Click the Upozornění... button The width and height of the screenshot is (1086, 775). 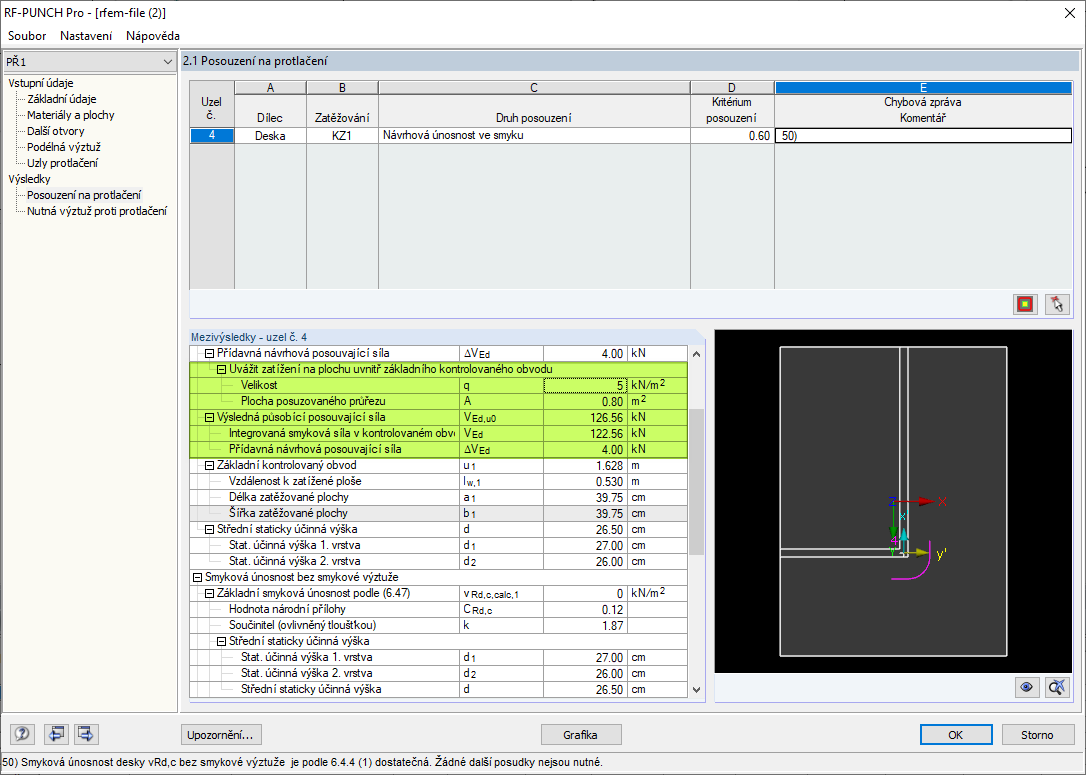(222, 735)
